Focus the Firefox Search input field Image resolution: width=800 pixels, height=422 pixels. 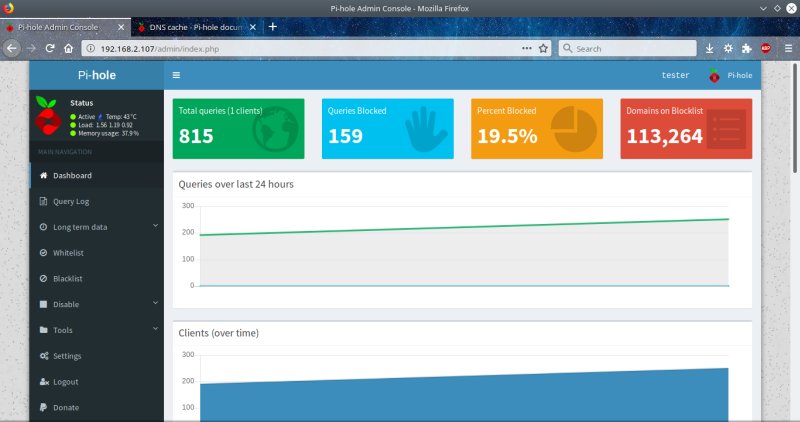[x=628, y=48]
